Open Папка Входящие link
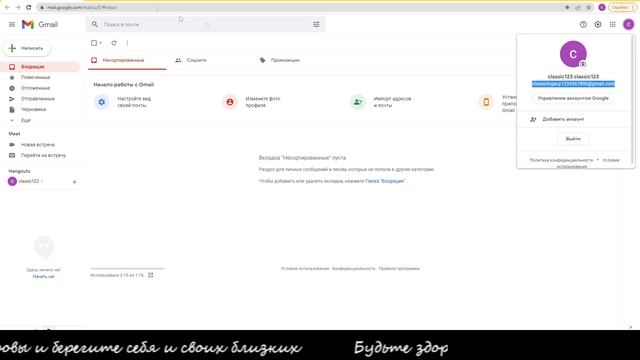The image size is (640, 360). tap(385, 181)
